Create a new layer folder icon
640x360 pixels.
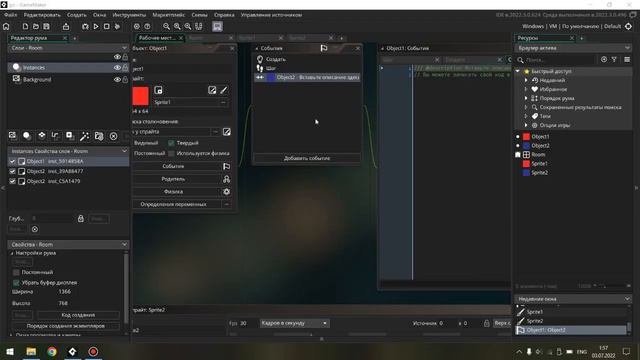(99, 136)
